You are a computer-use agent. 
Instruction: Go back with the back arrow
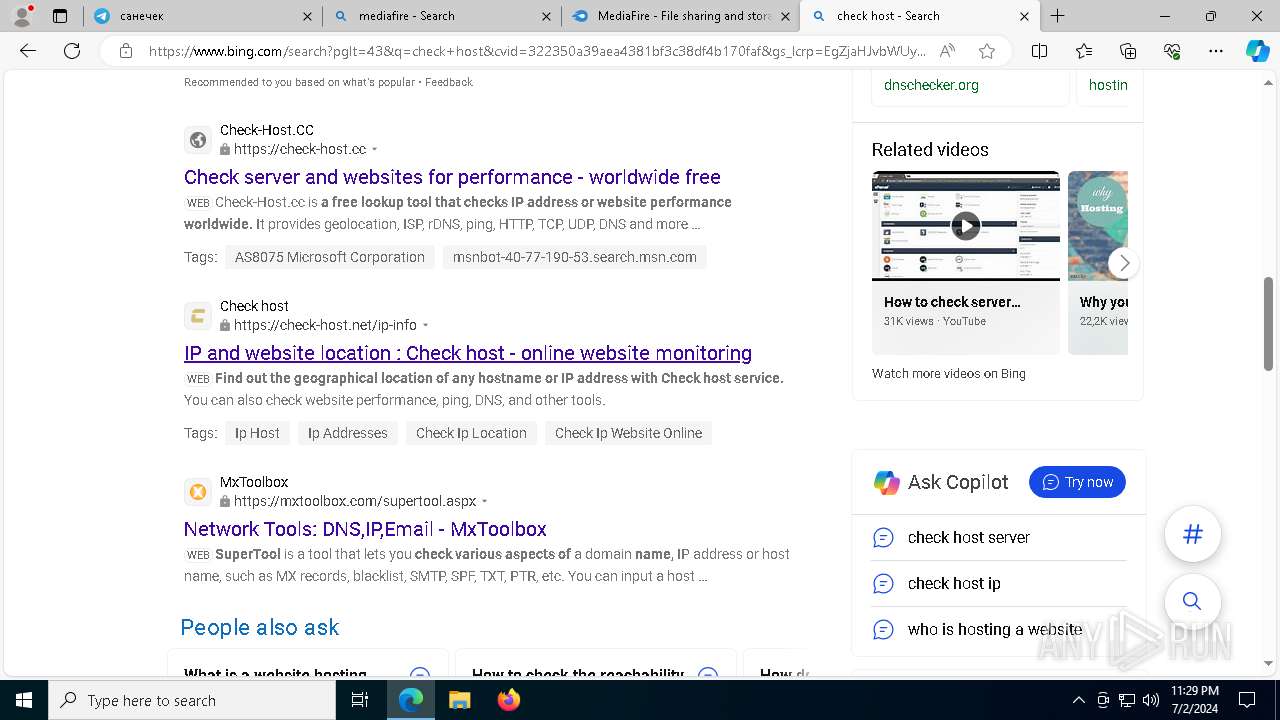tap(28, 51)
